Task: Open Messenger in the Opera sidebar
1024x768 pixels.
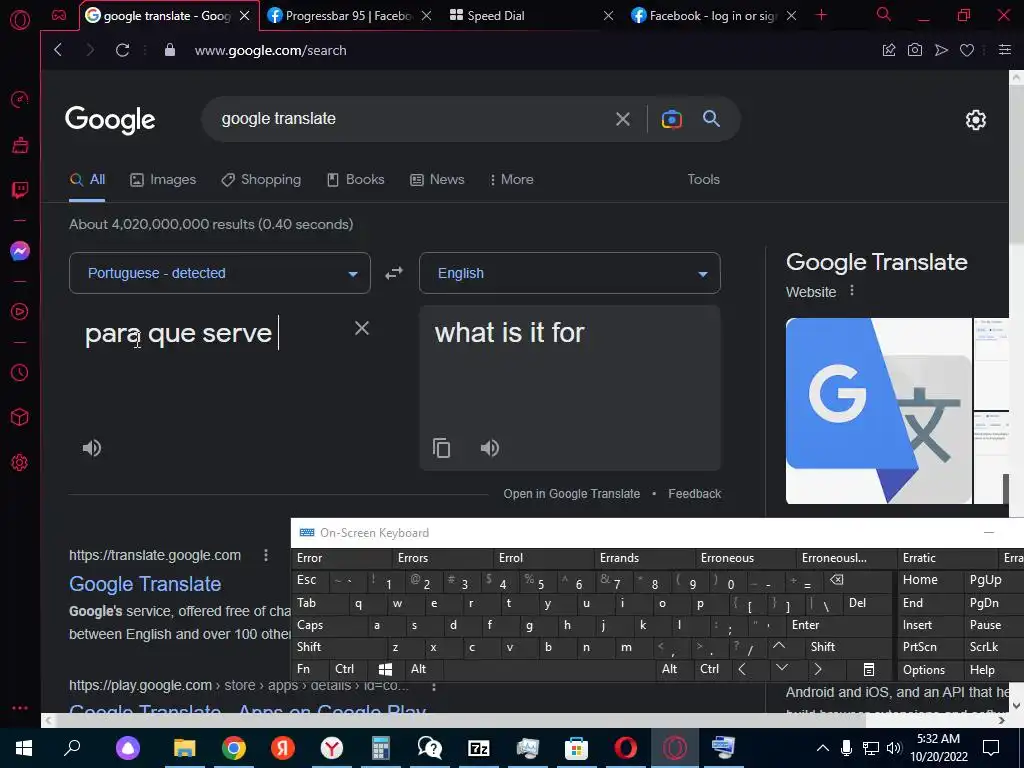Action: [x=20, y=251]
